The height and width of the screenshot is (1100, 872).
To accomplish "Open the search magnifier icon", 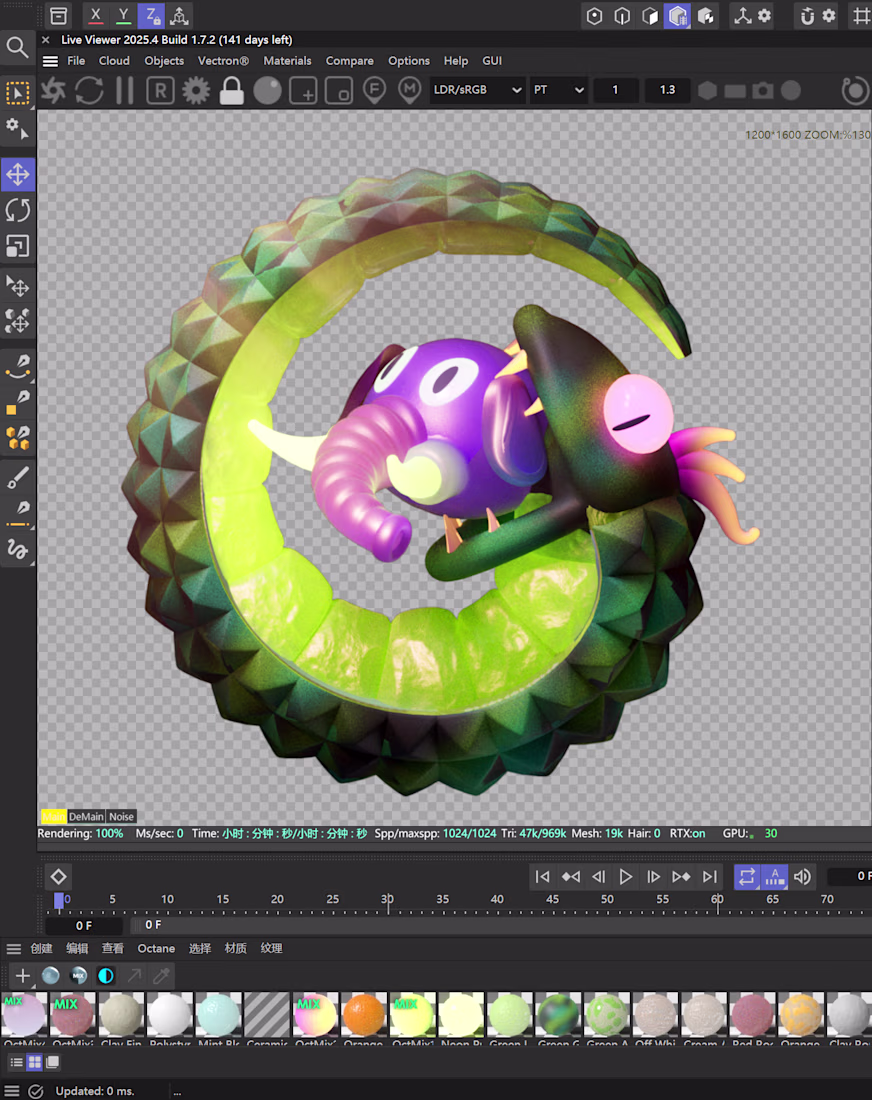I will click(17, 47).
